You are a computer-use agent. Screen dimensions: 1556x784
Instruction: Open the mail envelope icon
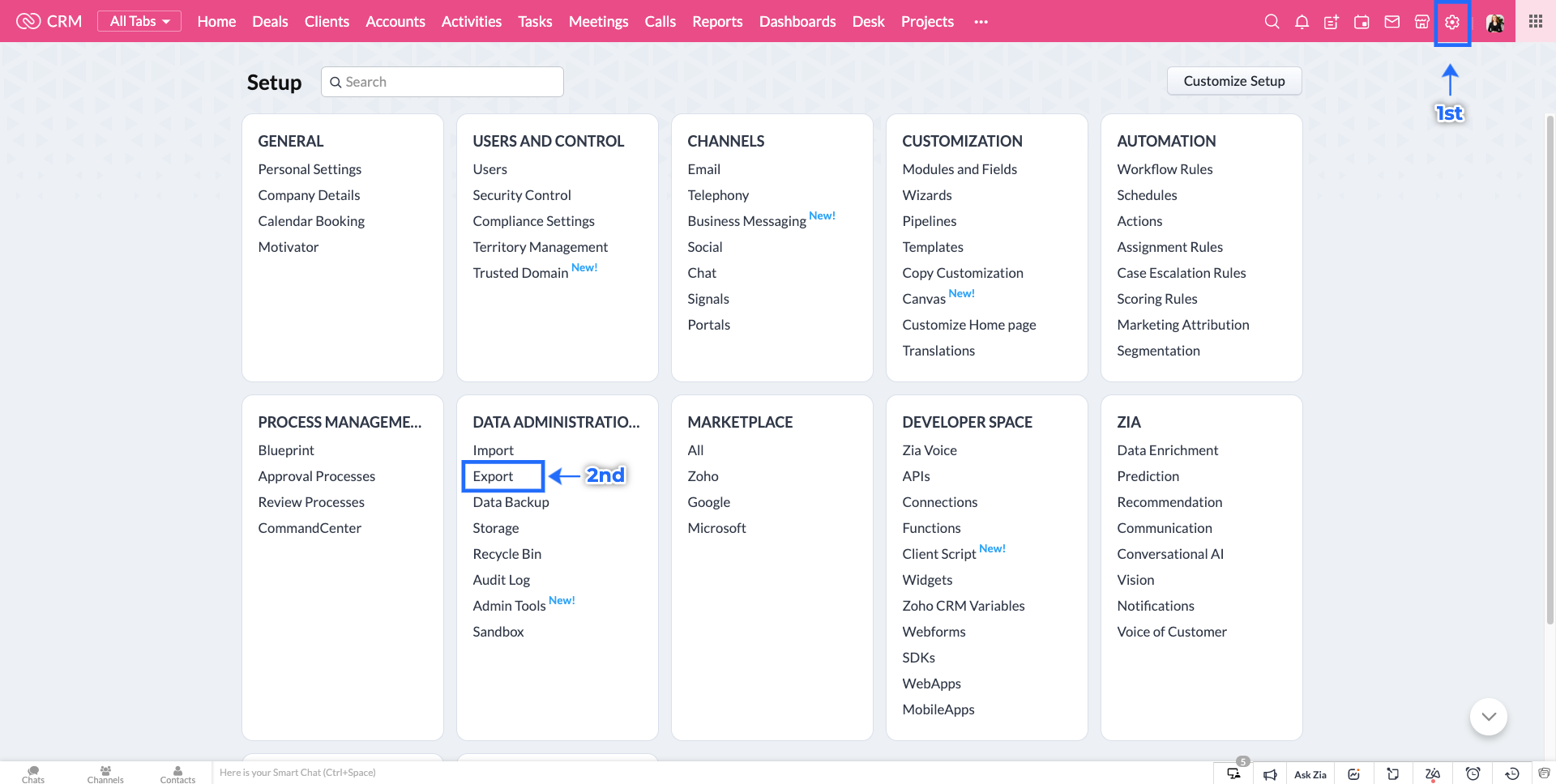1391,22
